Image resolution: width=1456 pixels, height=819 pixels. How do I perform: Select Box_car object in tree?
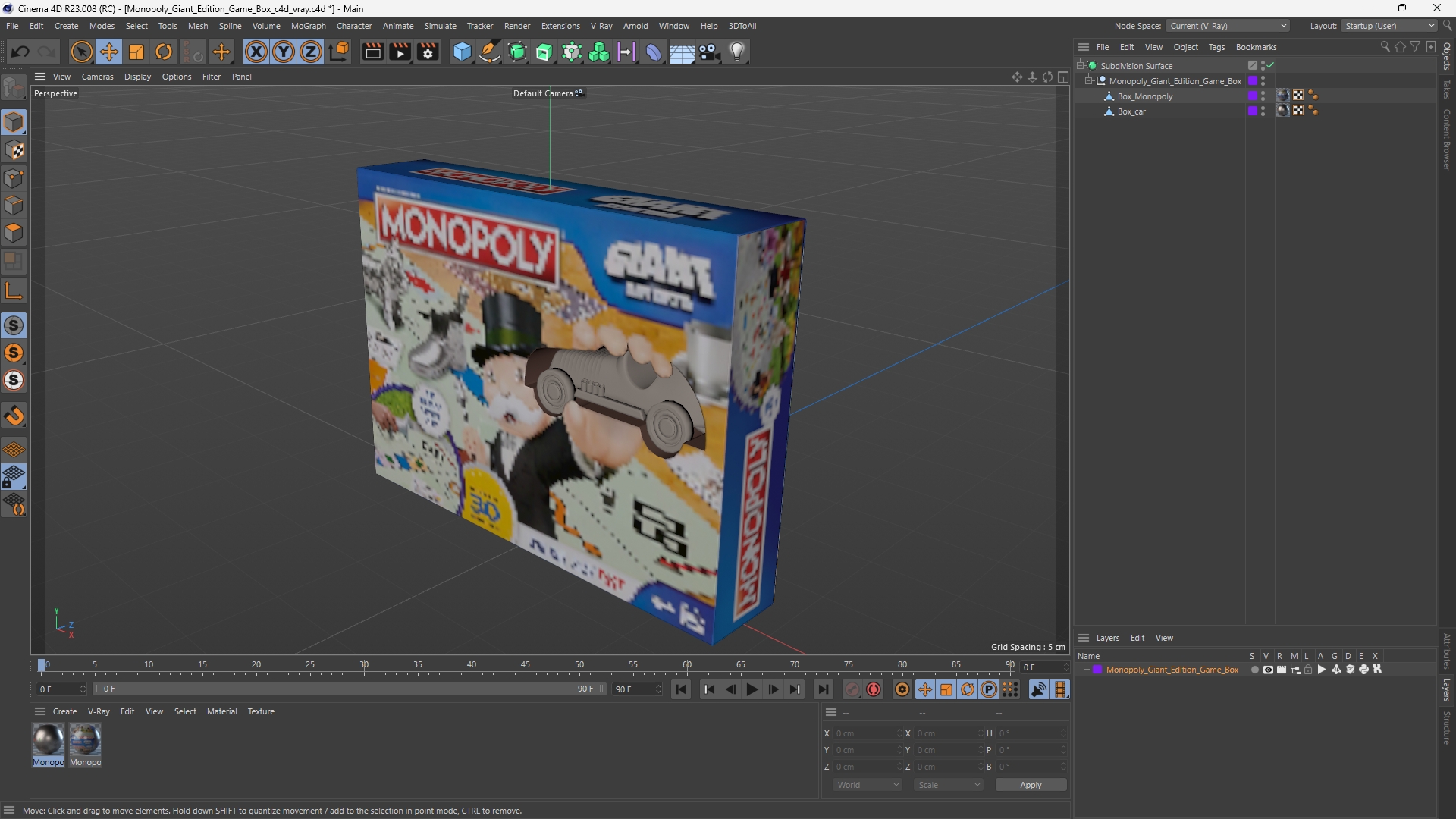pos(1131,111)
